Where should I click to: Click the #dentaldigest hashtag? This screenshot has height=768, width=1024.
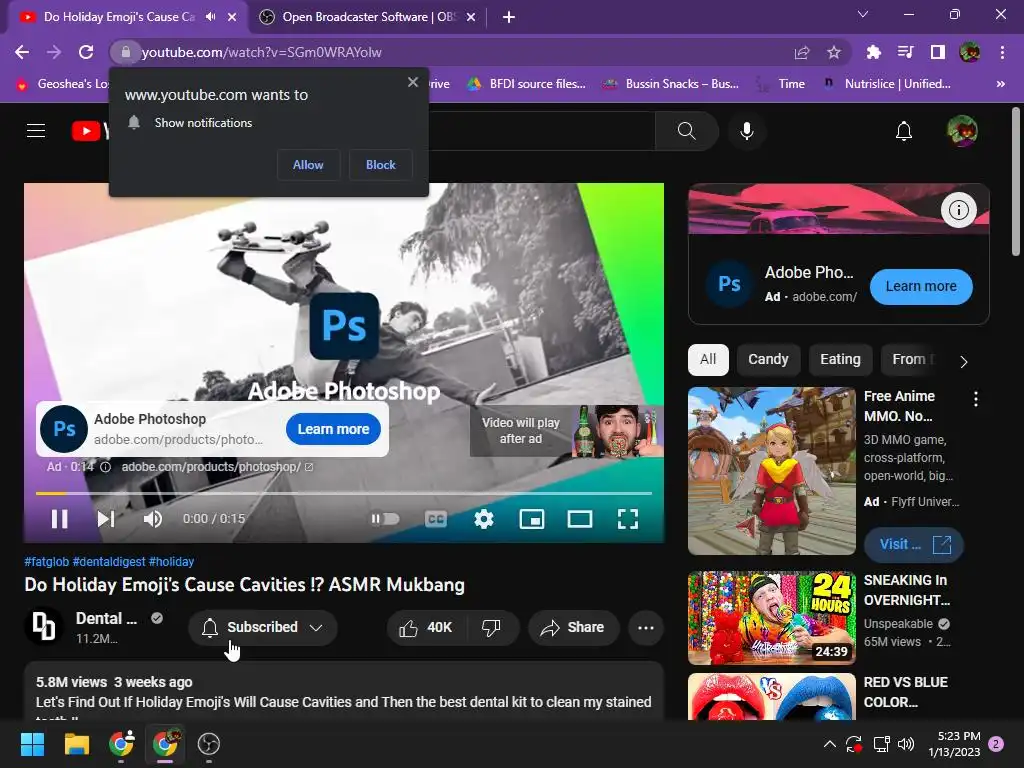(109, 562)
